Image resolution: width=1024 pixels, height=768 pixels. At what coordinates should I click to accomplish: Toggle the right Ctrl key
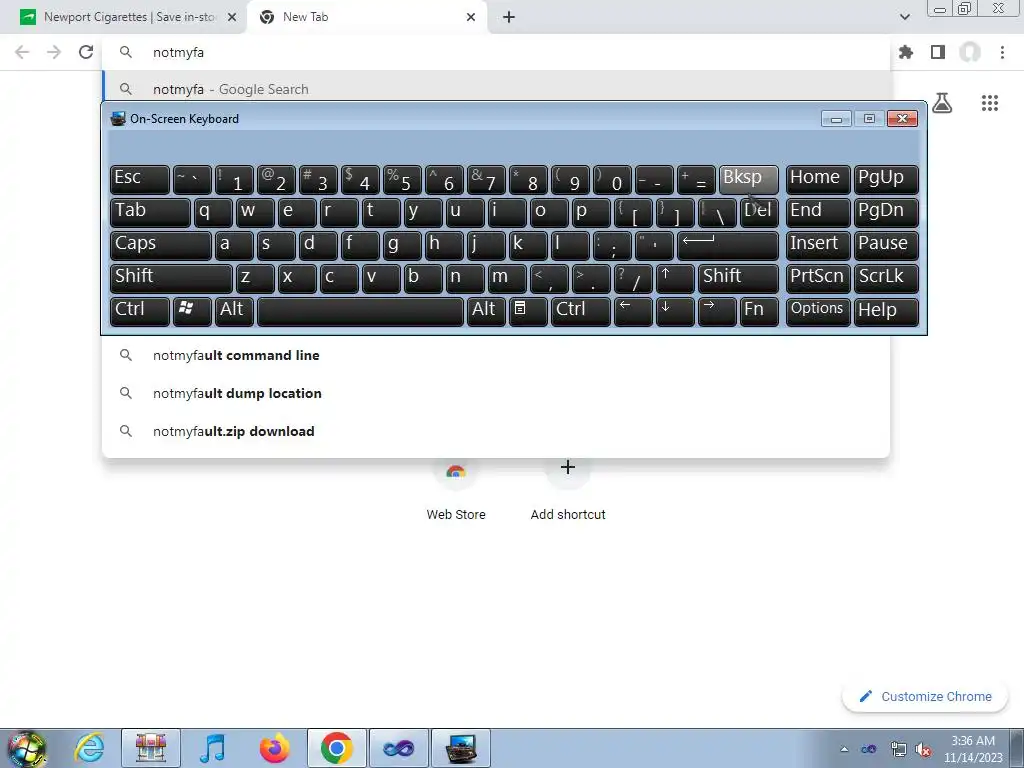(x=581, y=311)
